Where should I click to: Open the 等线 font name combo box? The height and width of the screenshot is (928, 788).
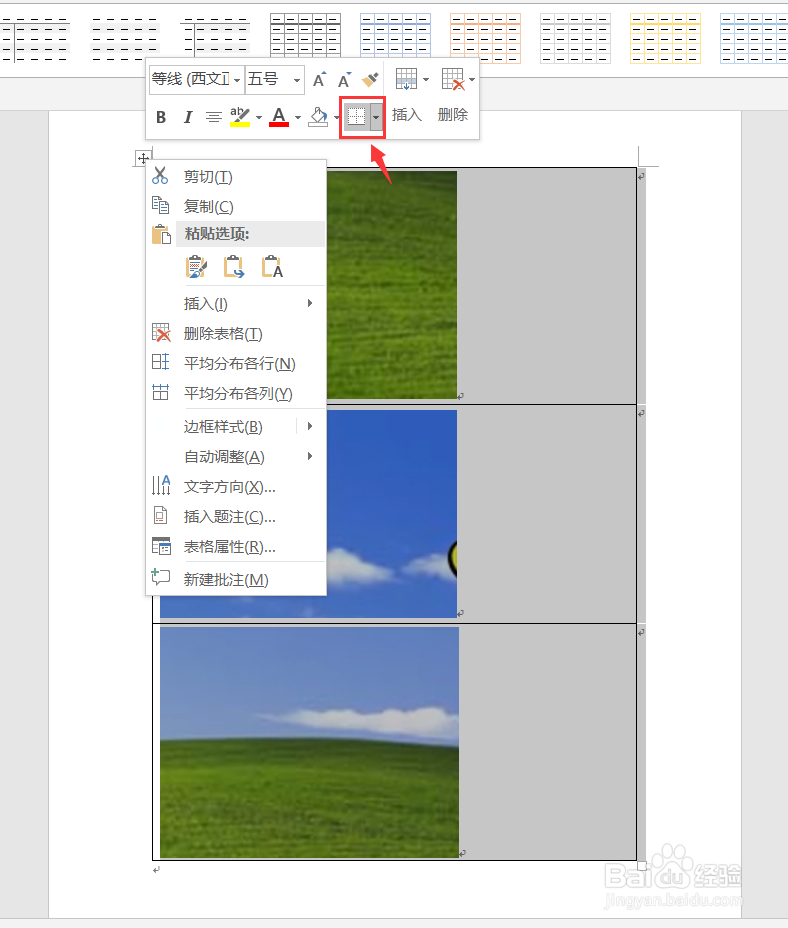[197, 79]
